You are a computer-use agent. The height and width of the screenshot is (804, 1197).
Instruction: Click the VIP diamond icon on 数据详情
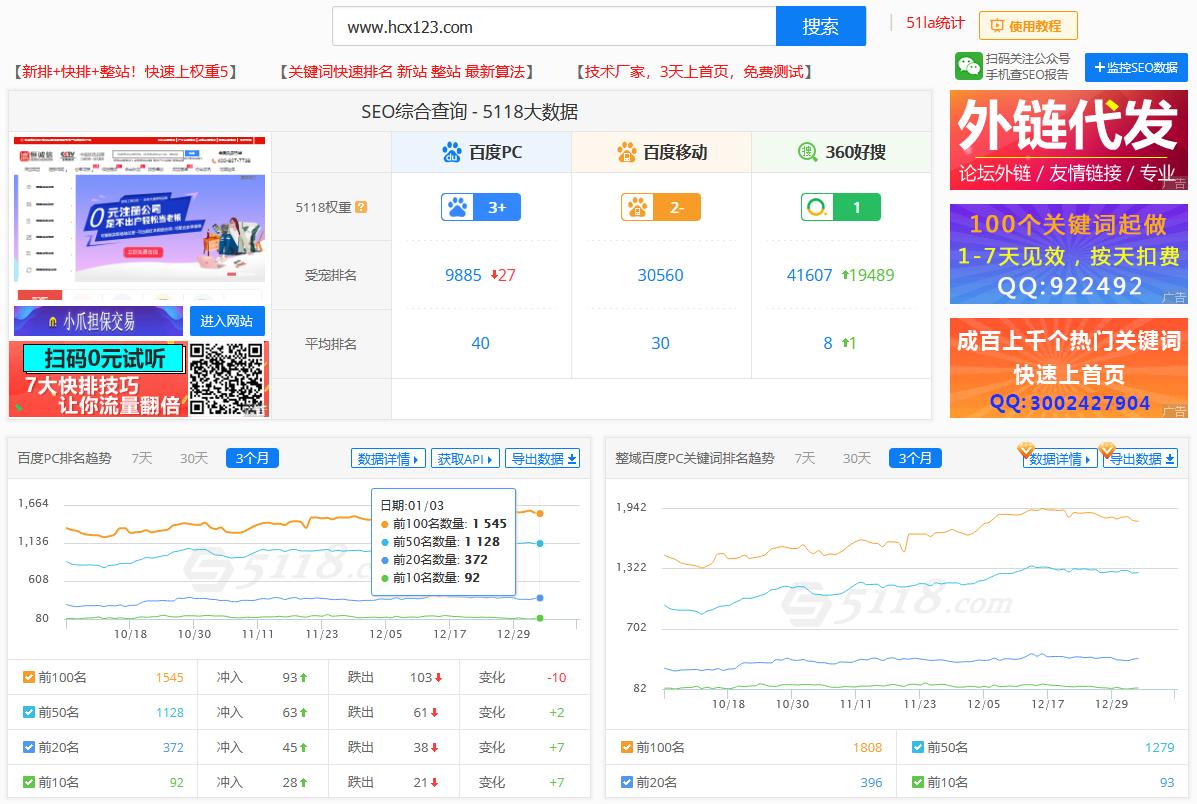click(x=1026, y=449)
